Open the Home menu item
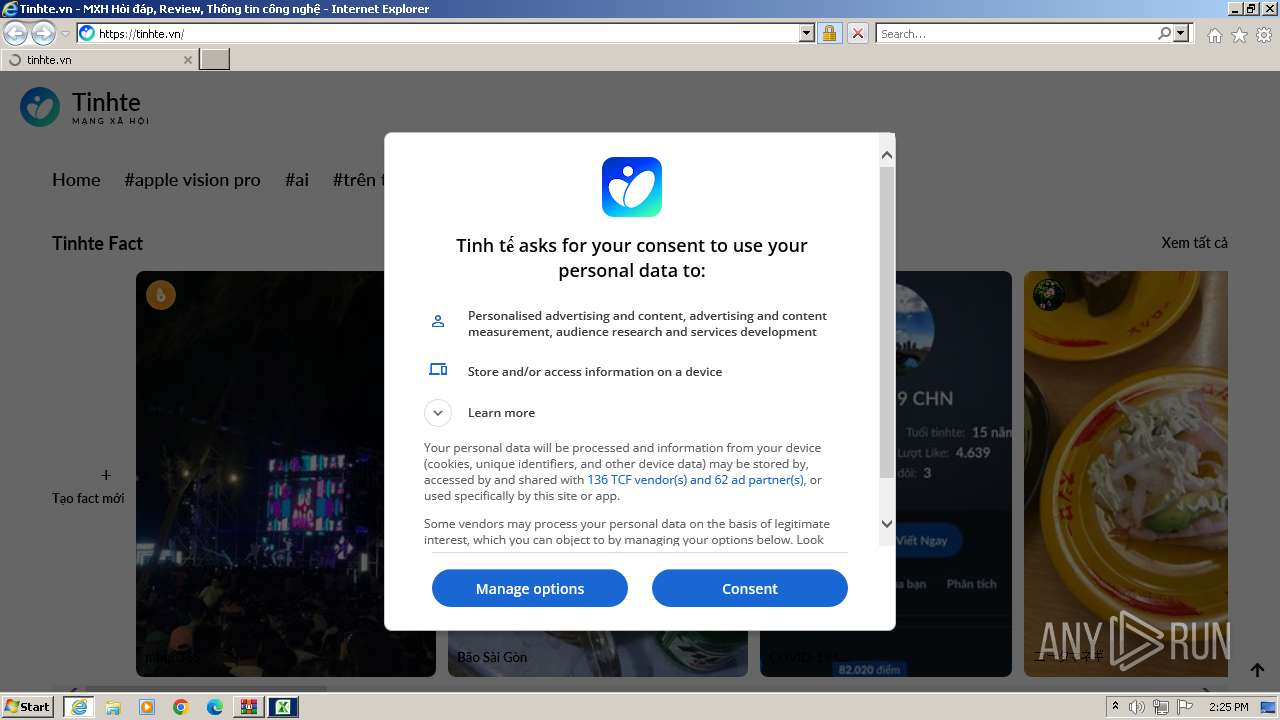The width and height of the screenshot is (1280, 720). pos(76,180)
